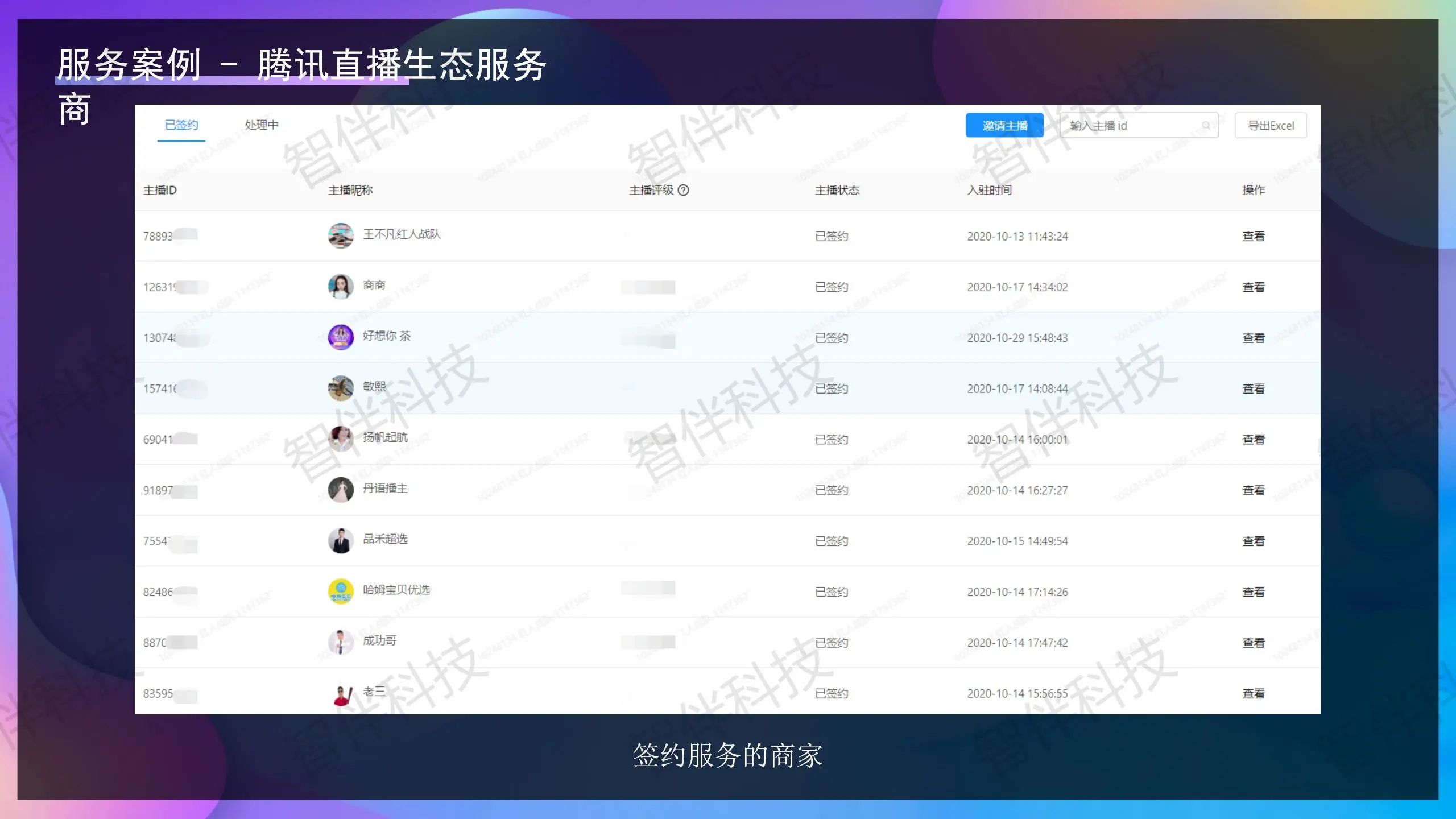
Task: Click 查看 in the 成功哥 row
Action: pos(1253,643)
